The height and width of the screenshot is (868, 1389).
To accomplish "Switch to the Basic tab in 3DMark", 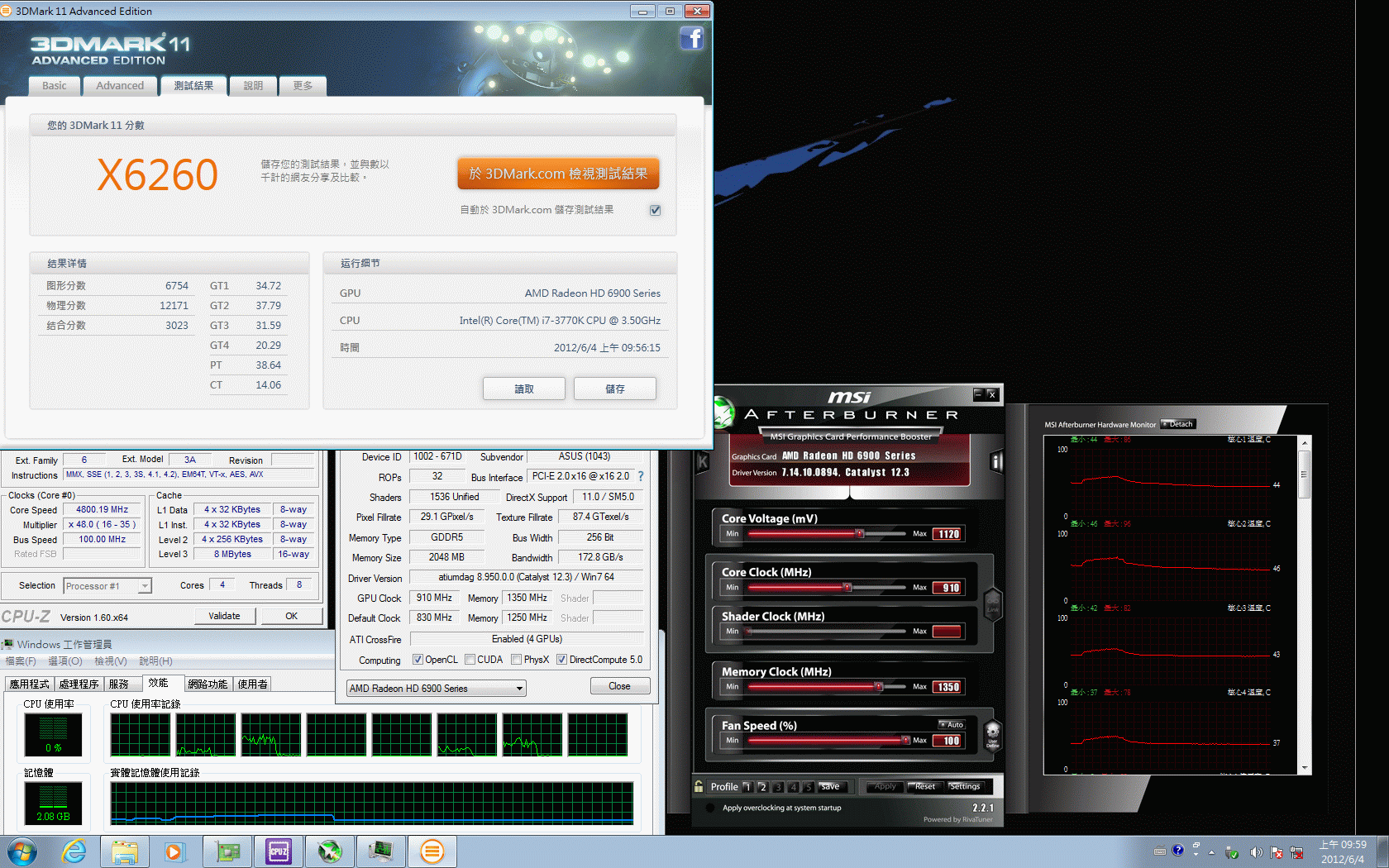I will click(55, 85).
